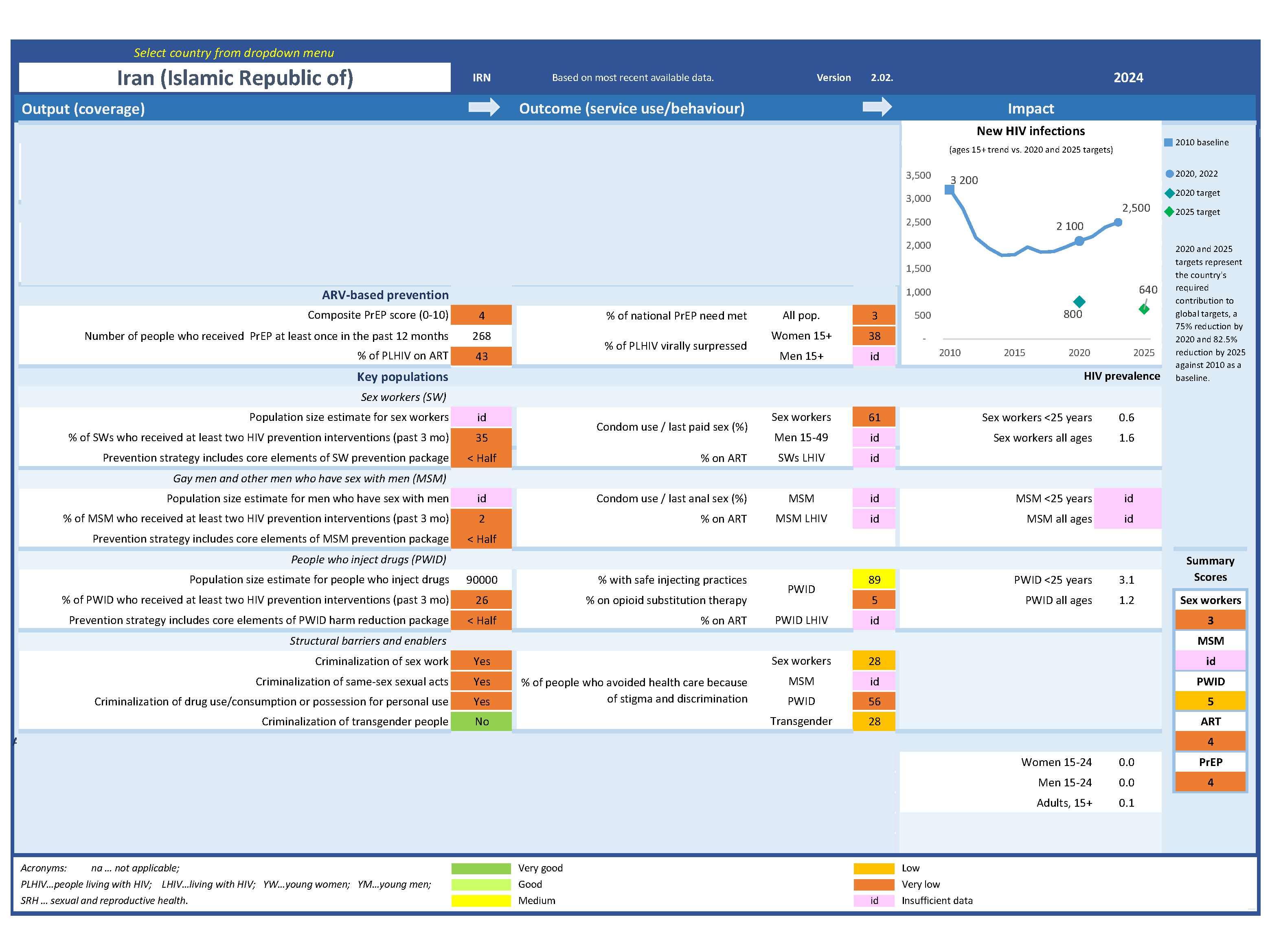Click the MSM prevention interventions value 2

point(481,518)
